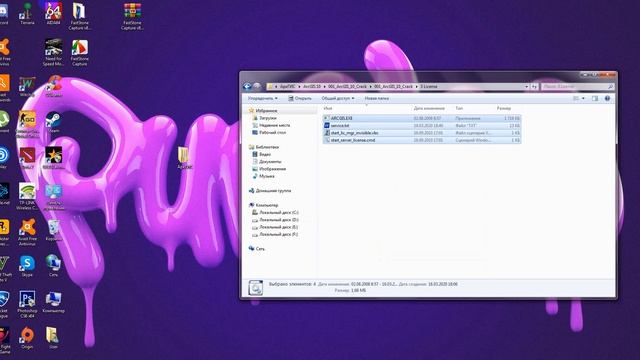This screenshot has width=640, height=360.
Task: Click the 3 License breadcrumb segment
Action: pyautogui.click(x=429, y=87)
